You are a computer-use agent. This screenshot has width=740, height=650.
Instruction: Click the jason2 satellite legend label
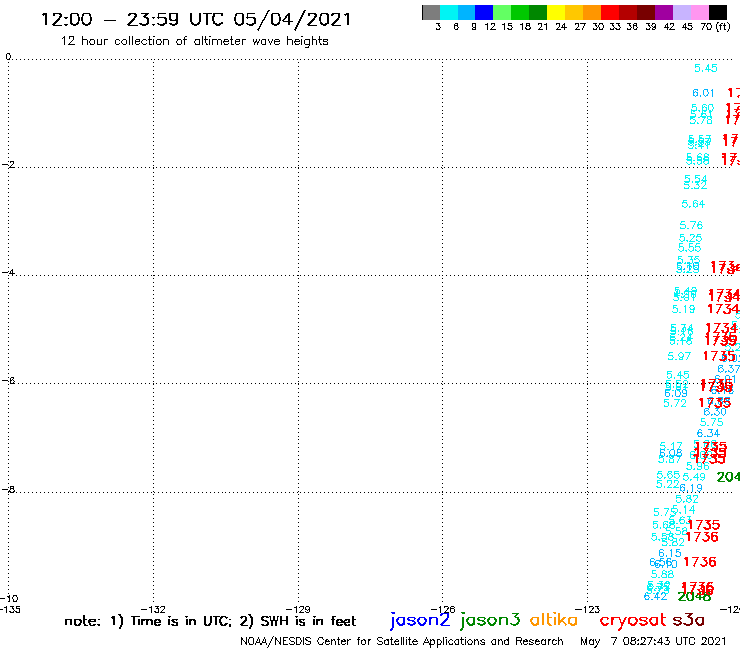pyautogui.click(x=420, y=620)
